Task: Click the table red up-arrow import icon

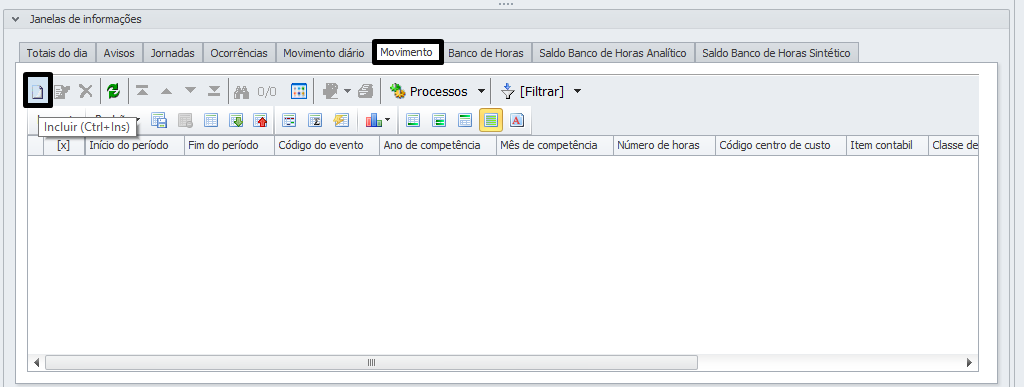Action: 261,120
